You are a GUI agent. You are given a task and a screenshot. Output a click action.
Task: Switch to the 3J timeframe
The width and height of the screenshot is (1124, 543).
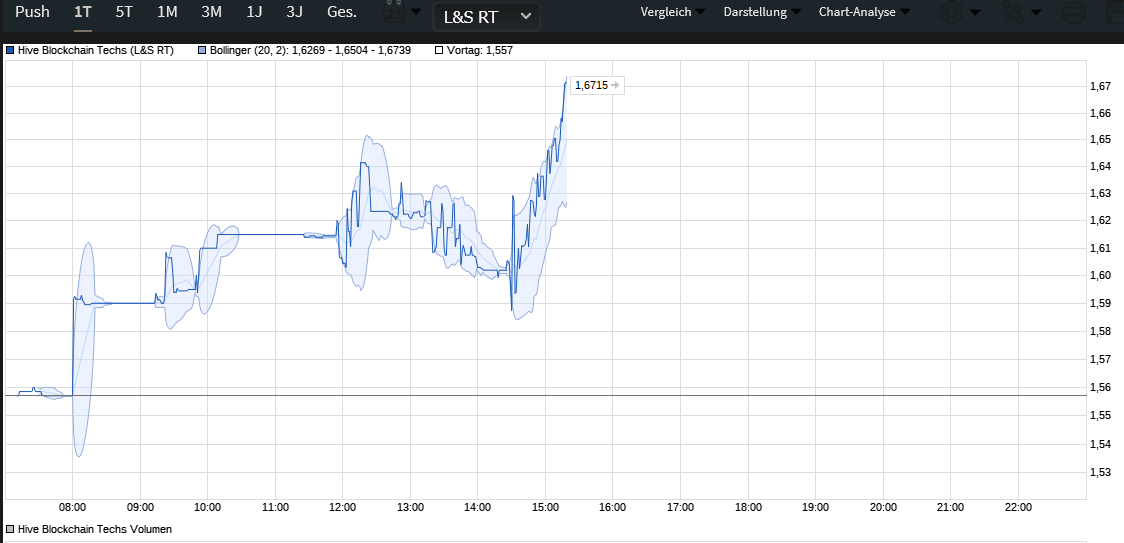(x=294, y=12)
